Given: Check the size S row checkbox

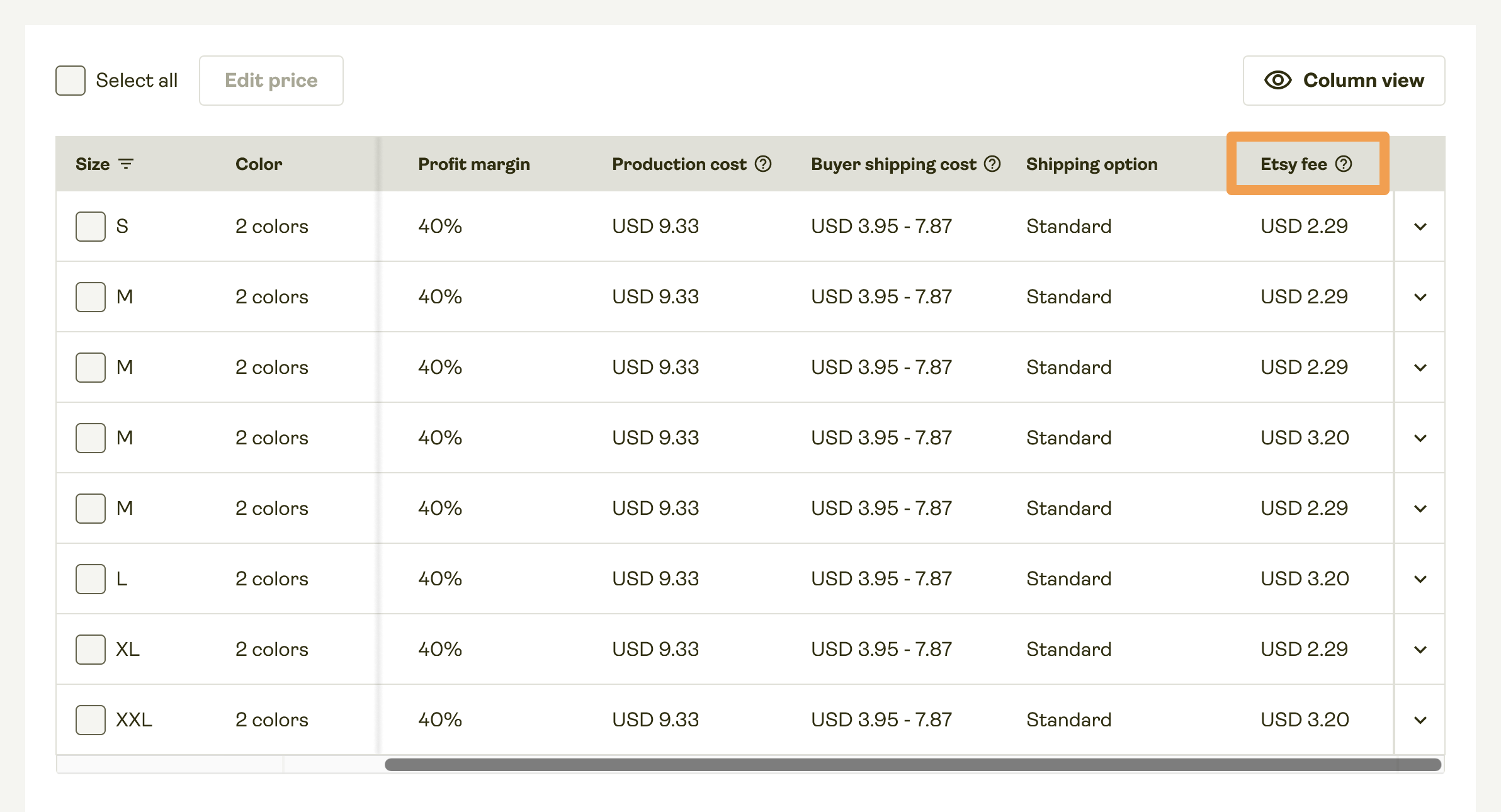Looking at the screenshot, I should [x=91, y=227].
